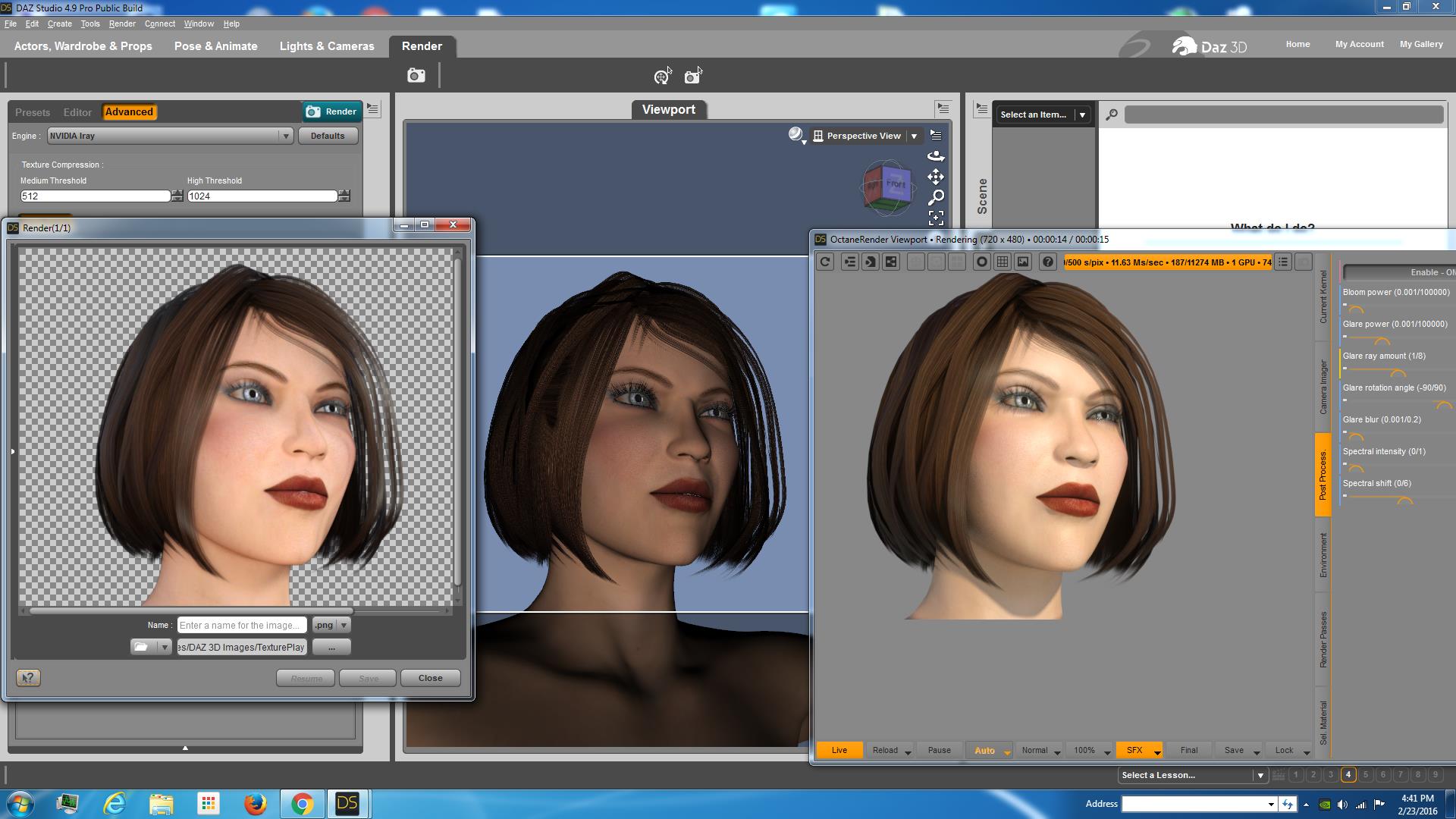Click the Defaults button
The height and width of the screenshot is (819, 1456).
328,136
